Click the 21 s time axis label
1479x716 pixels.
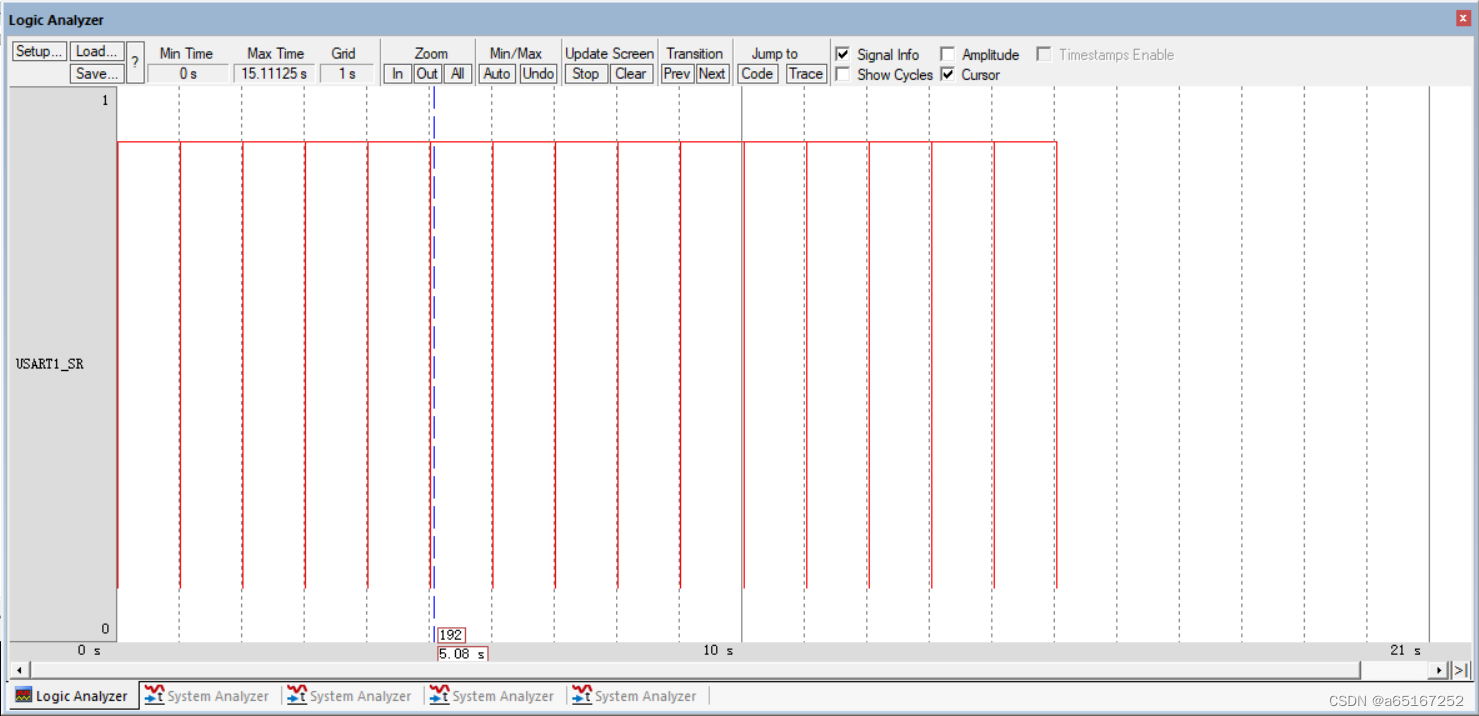coord(1405,650)
